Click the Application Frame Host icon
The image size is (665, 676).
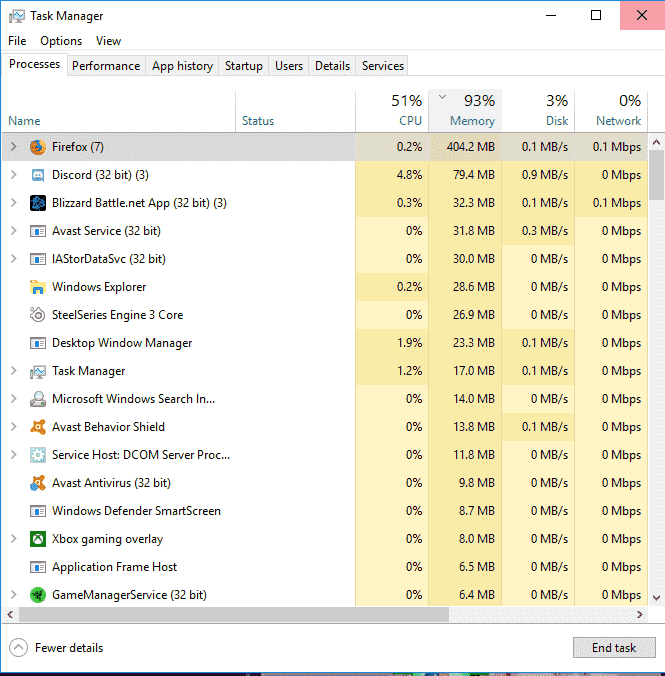(38, 567)
